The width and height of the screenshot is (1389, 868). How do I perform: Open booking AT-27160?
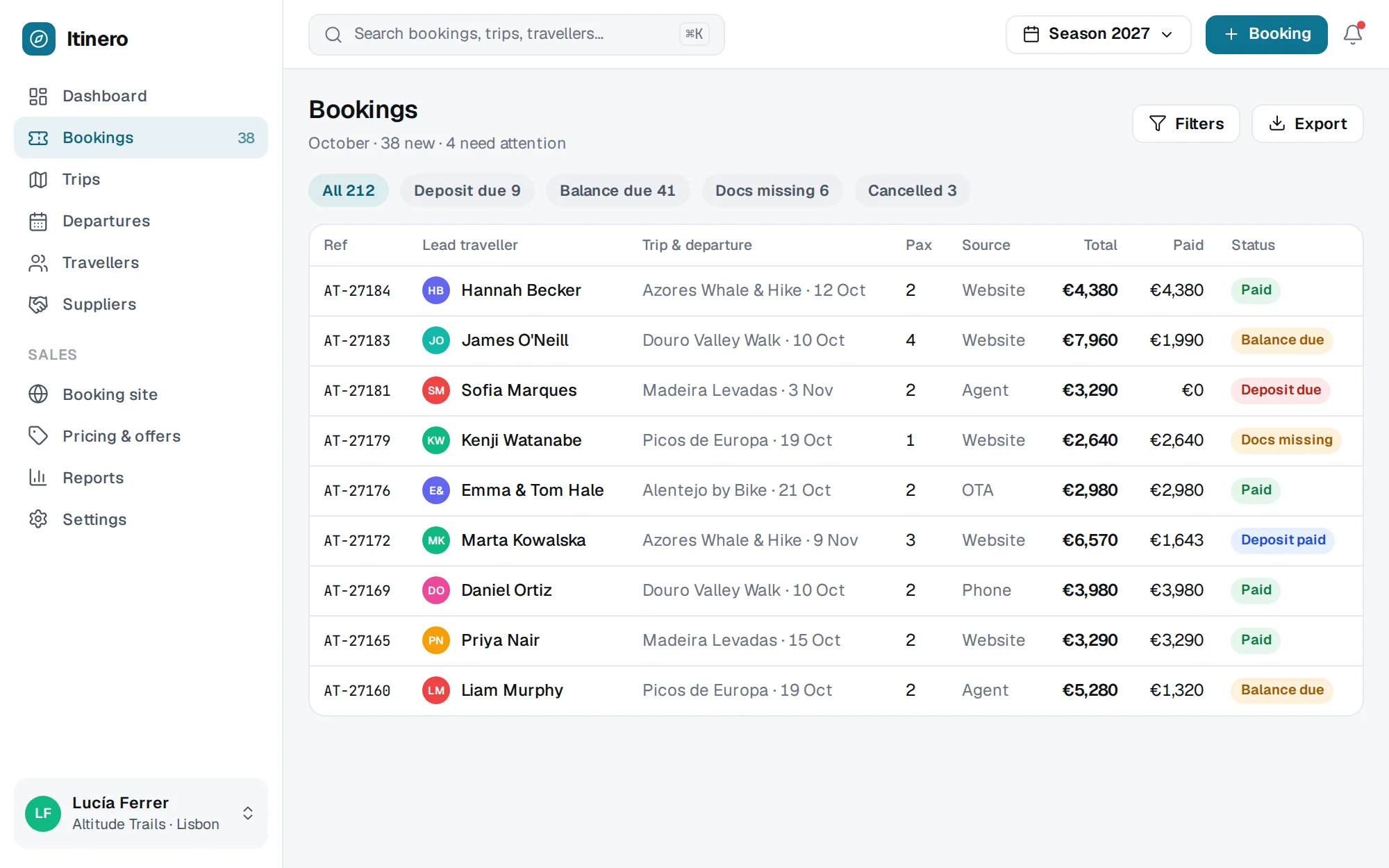coord(357,690)
